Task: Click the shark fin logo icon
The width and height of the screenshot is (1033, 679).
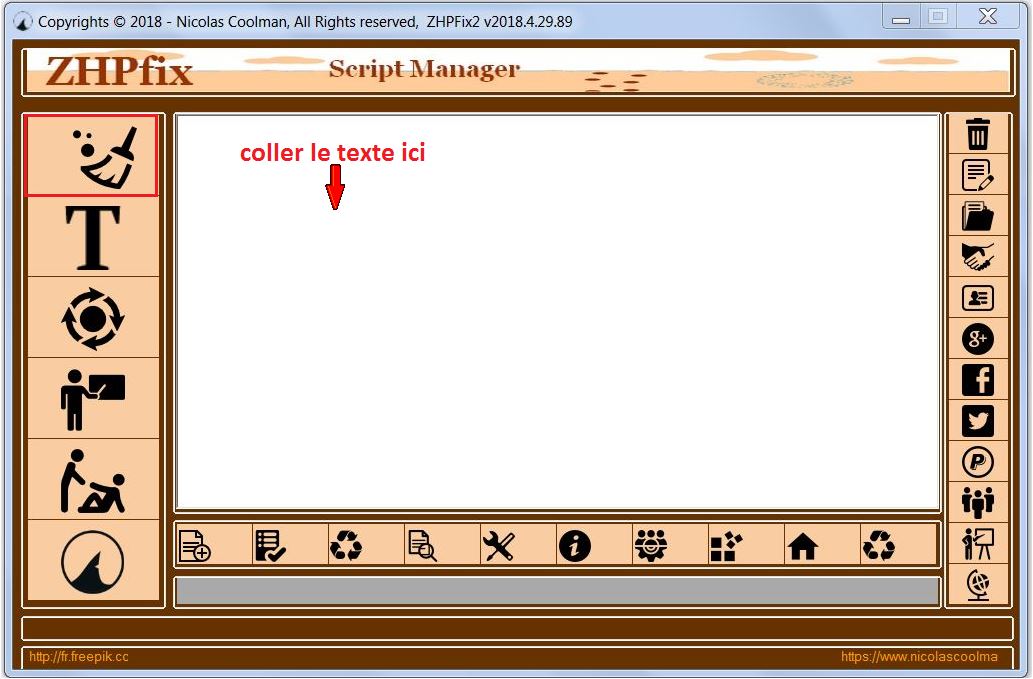Action: pos(93,562)
